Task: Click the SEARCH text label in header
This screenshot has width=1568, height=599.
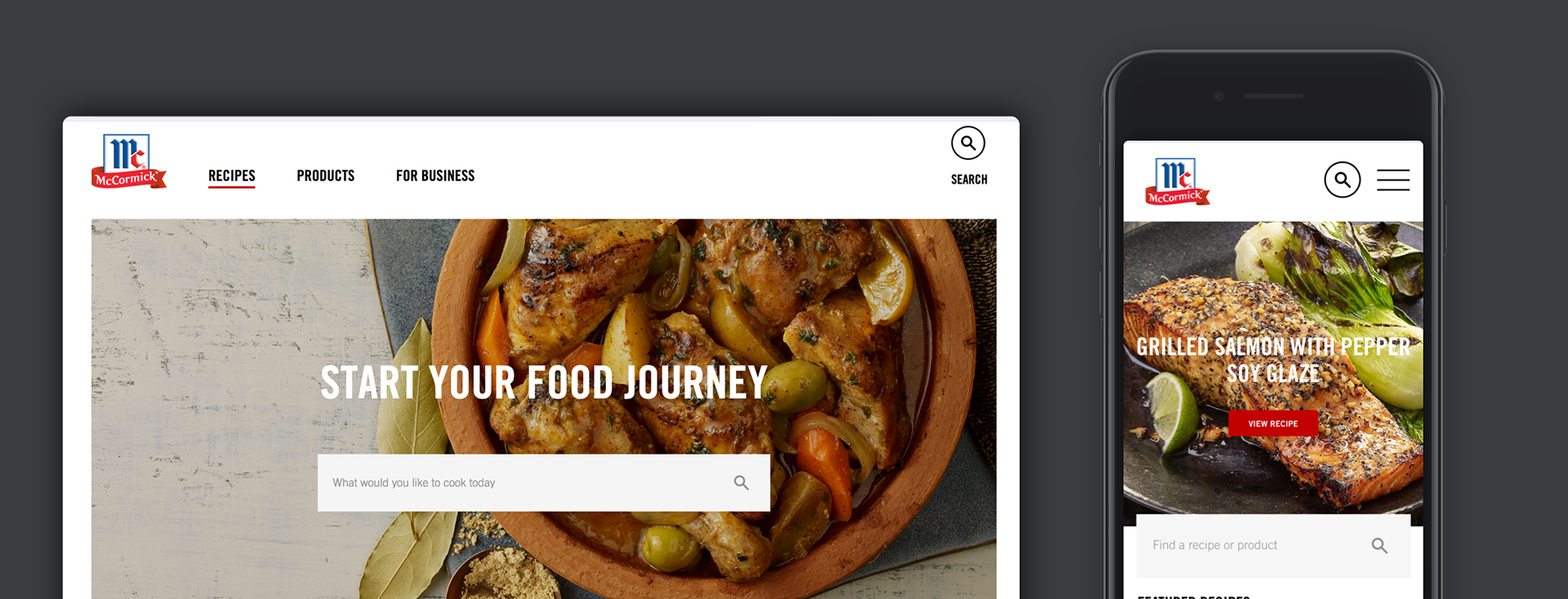Action: pyautogui.click(x=969, y=180)
